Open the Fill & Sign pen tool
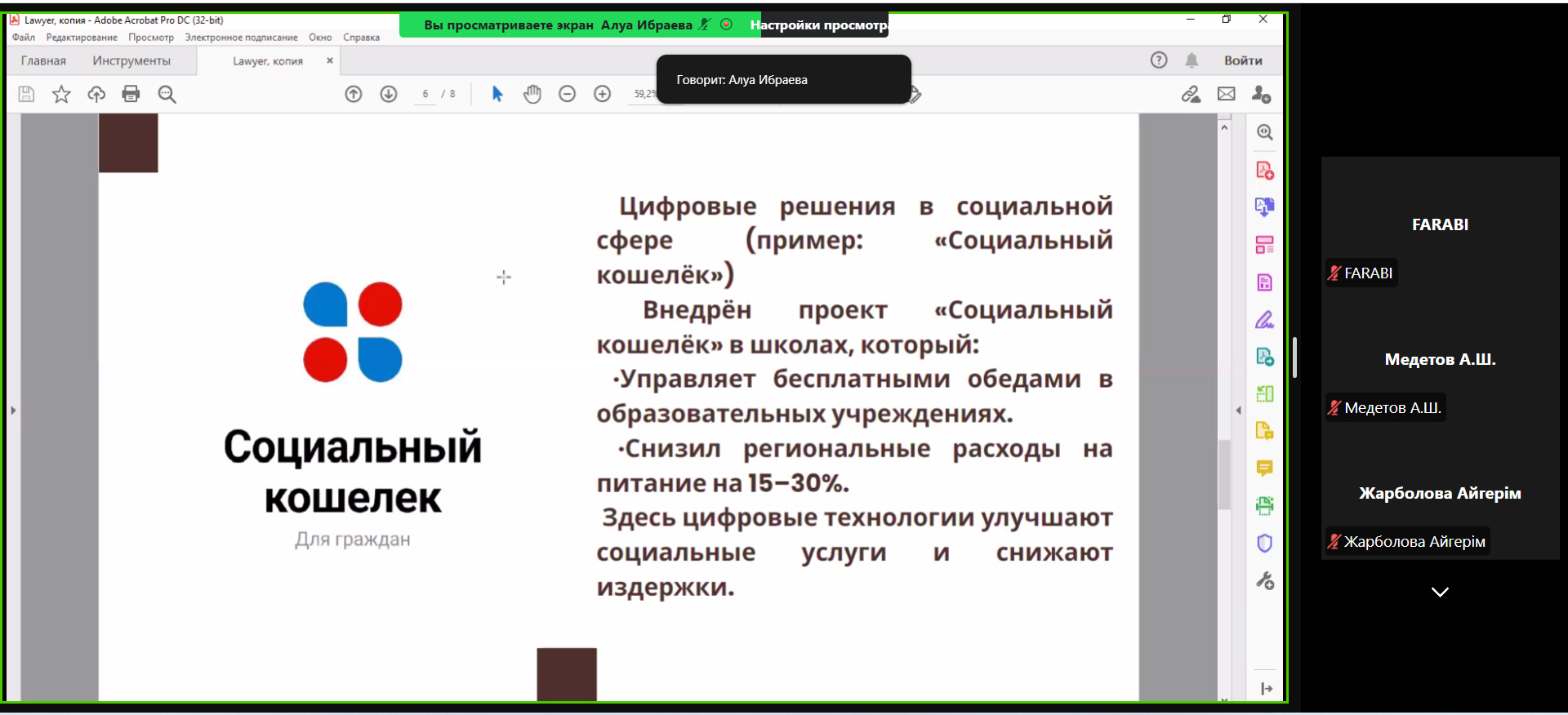Viewport: 1568px width, 715px height. pyautogui.click(x=1264, y=320)
